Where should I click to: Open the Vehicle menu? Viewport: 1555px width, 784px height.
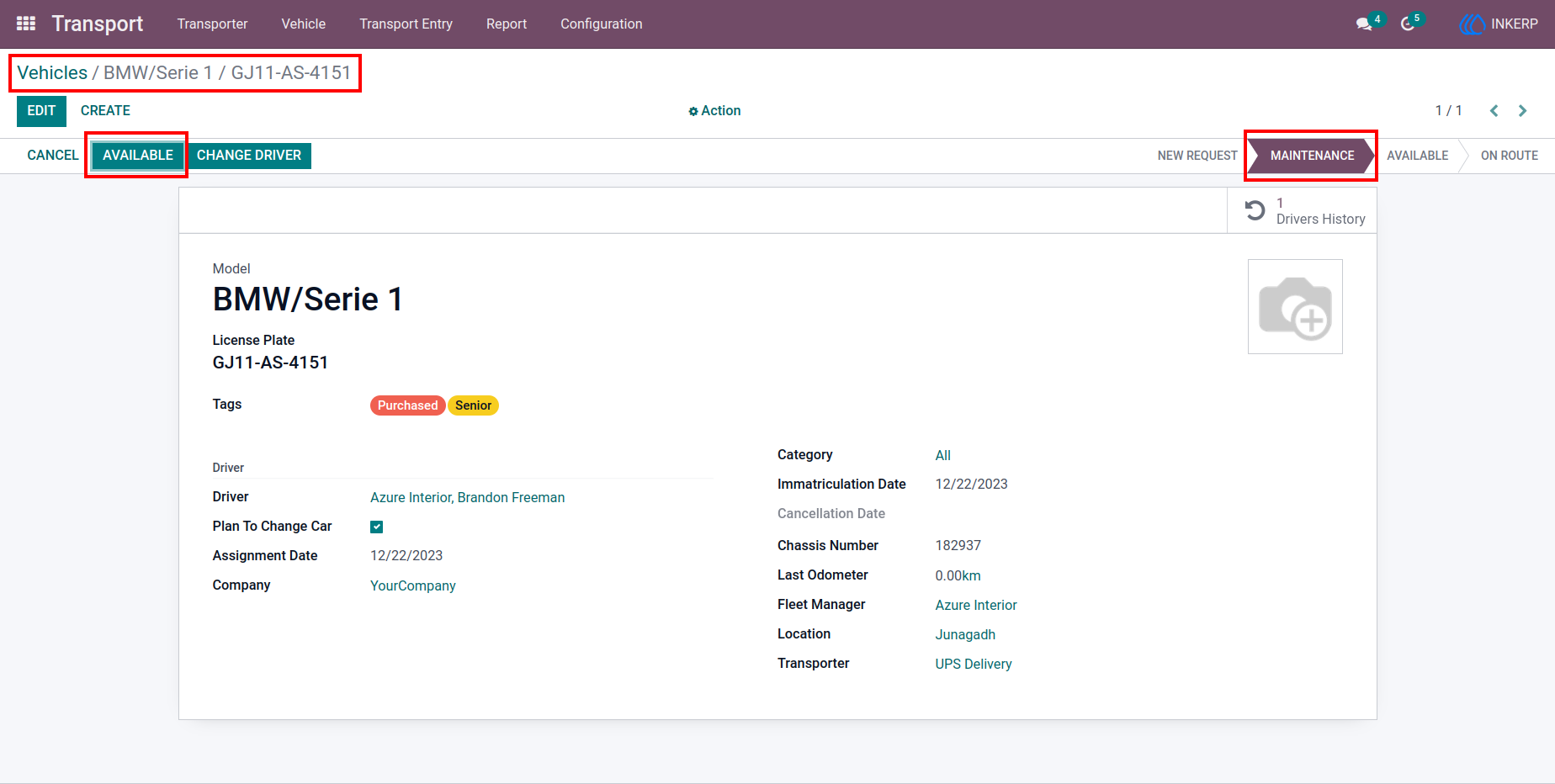[x=304, y=24]
